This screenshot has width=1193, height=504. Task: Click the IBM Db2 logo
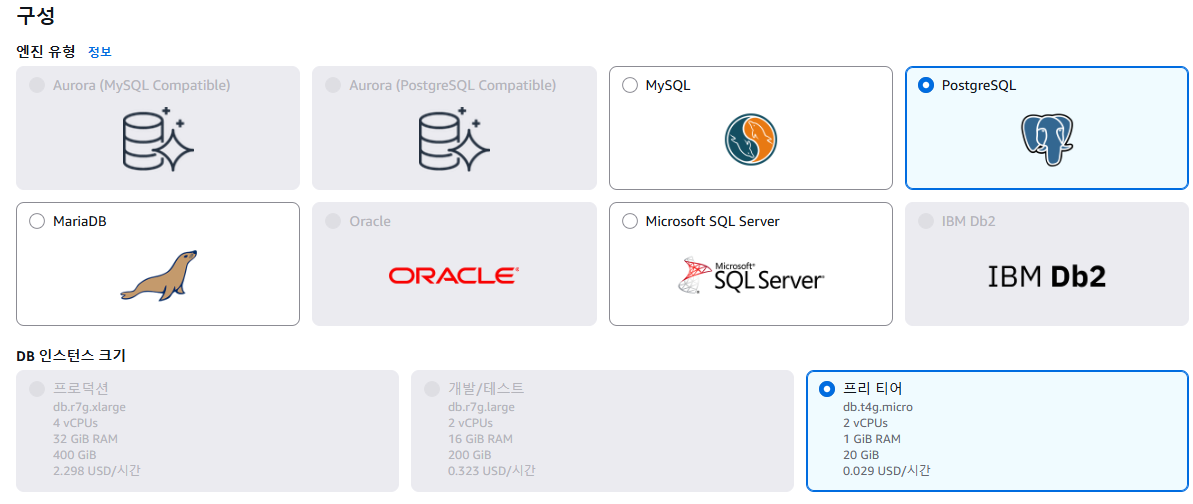tap(1047, 277)
